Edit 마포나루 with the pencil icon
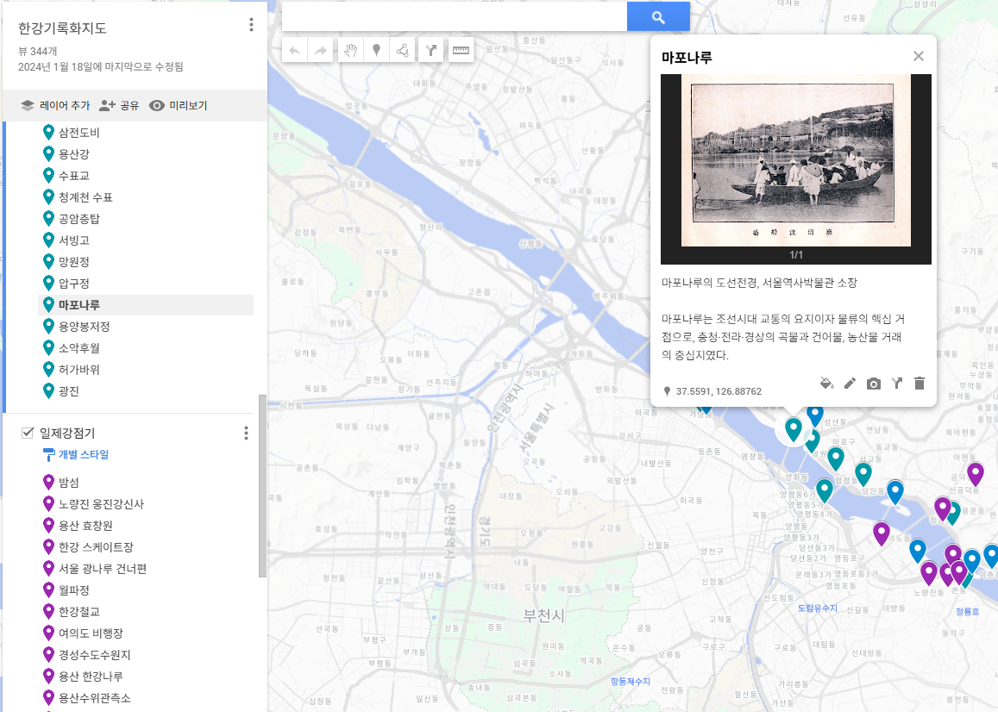Viewport: 998px width, 712px height. (x=850, y=383)
